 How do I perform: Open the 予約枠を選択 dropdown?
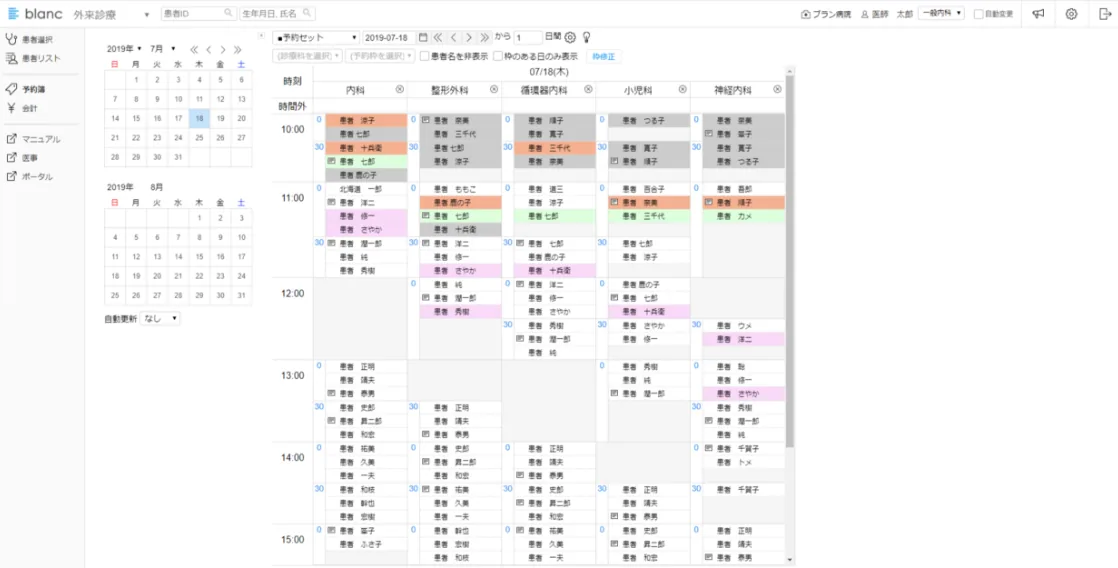(x=380, y=56)
